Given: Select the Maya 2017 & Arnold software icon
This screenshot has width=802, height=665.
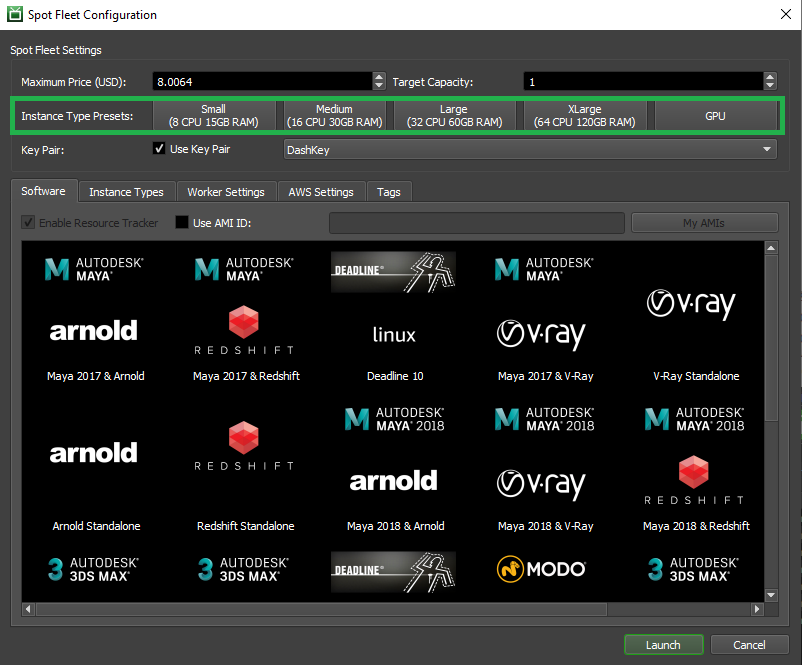Looking at the screenshot, I should 95,316.
